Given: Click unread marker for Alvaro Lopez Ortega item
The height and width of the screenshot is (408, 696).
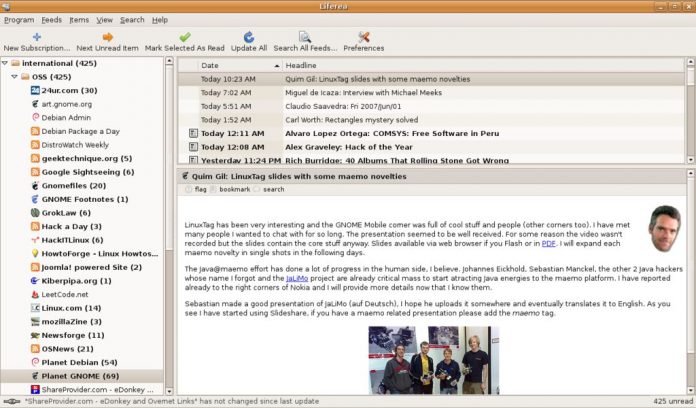Looking at the screenshot, I should tap(193, 133).
